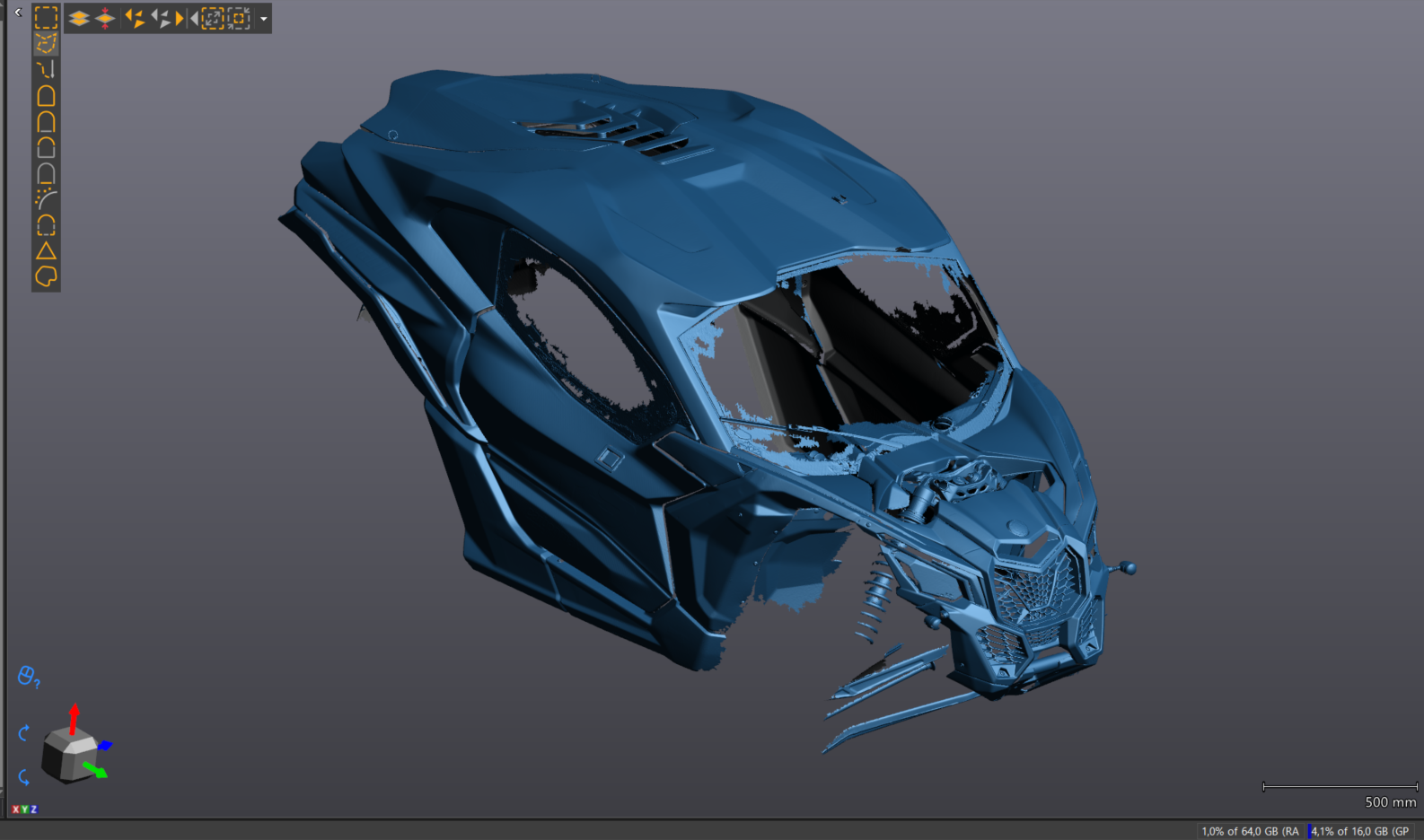Click the gray triangles invert selection icon
Screen dimensions: 1424x840
[161, 18]
